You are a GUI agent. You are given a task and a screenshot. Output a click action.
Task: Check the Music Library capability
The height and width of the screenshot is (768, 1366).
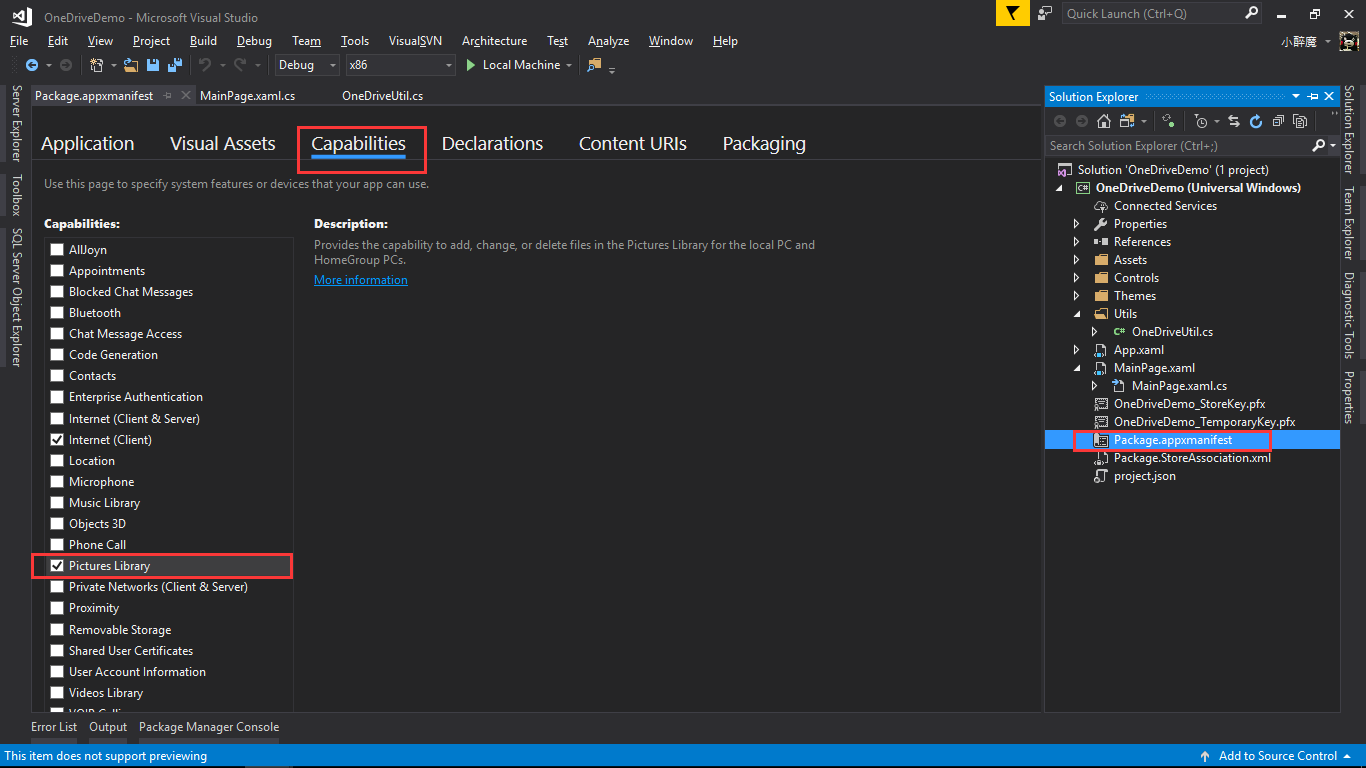(x=57, y=503)
